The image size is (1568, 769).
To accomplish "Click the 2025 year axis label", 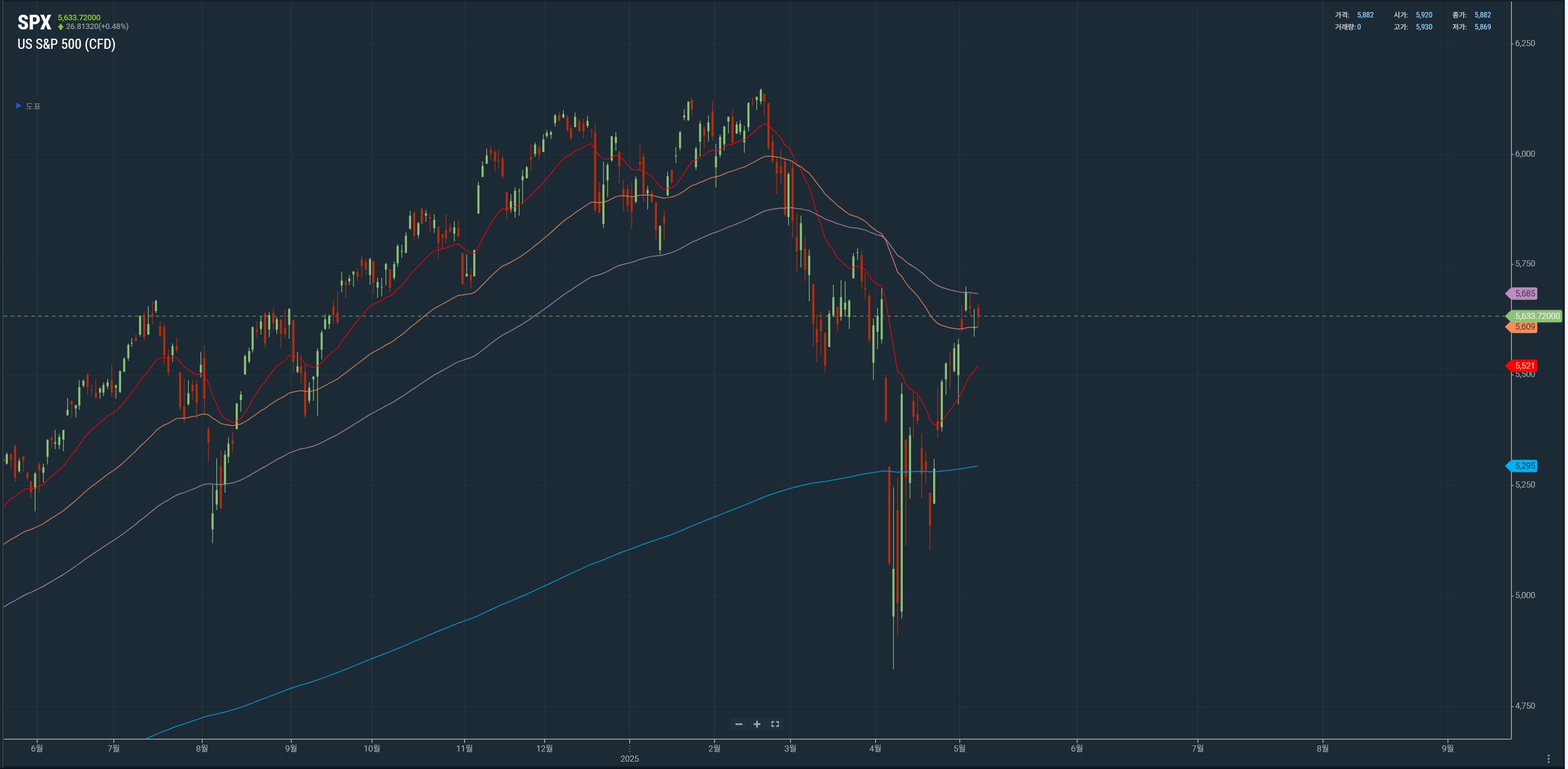I will click(629, 759).
